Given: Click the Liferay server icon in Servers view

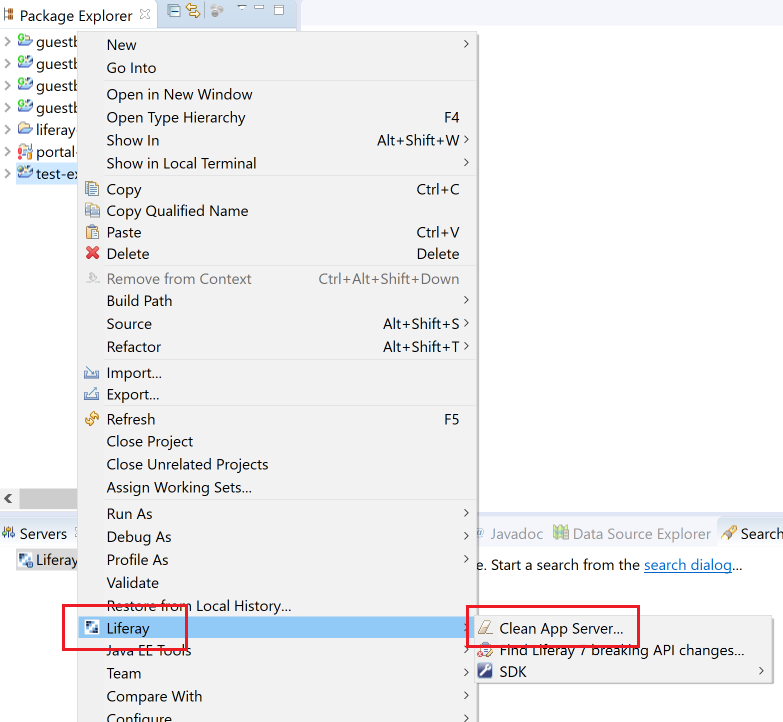Looking at the screenshot, I should click(x=25, y=560).
